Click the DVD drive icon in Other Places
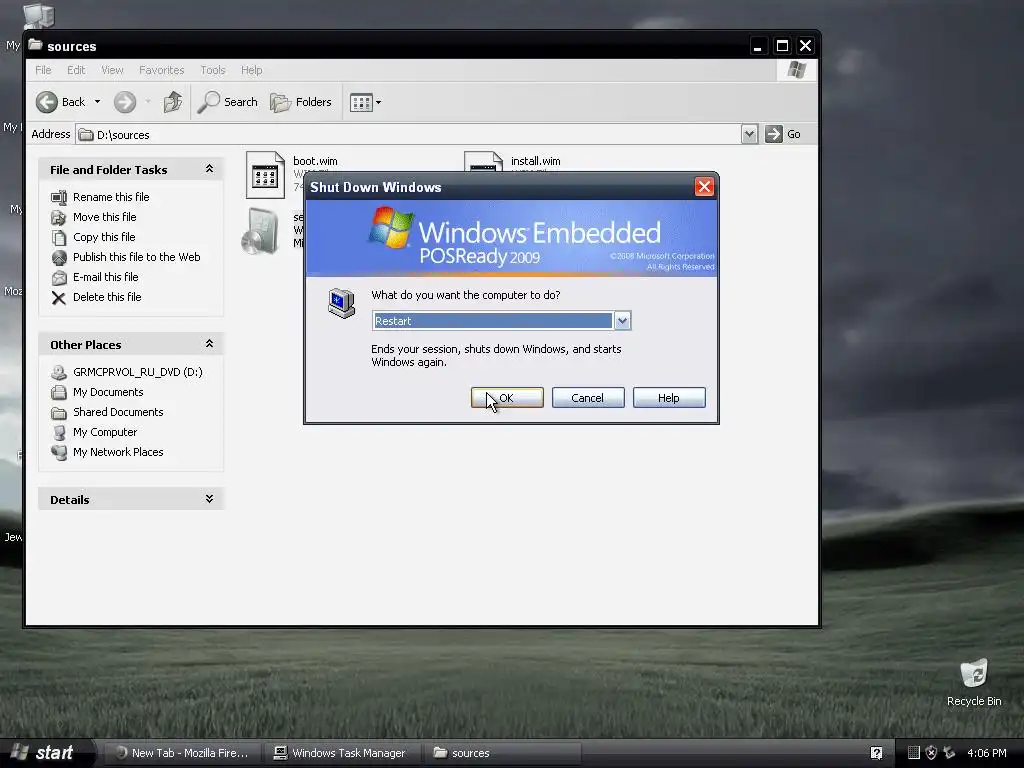 point(59,372)
